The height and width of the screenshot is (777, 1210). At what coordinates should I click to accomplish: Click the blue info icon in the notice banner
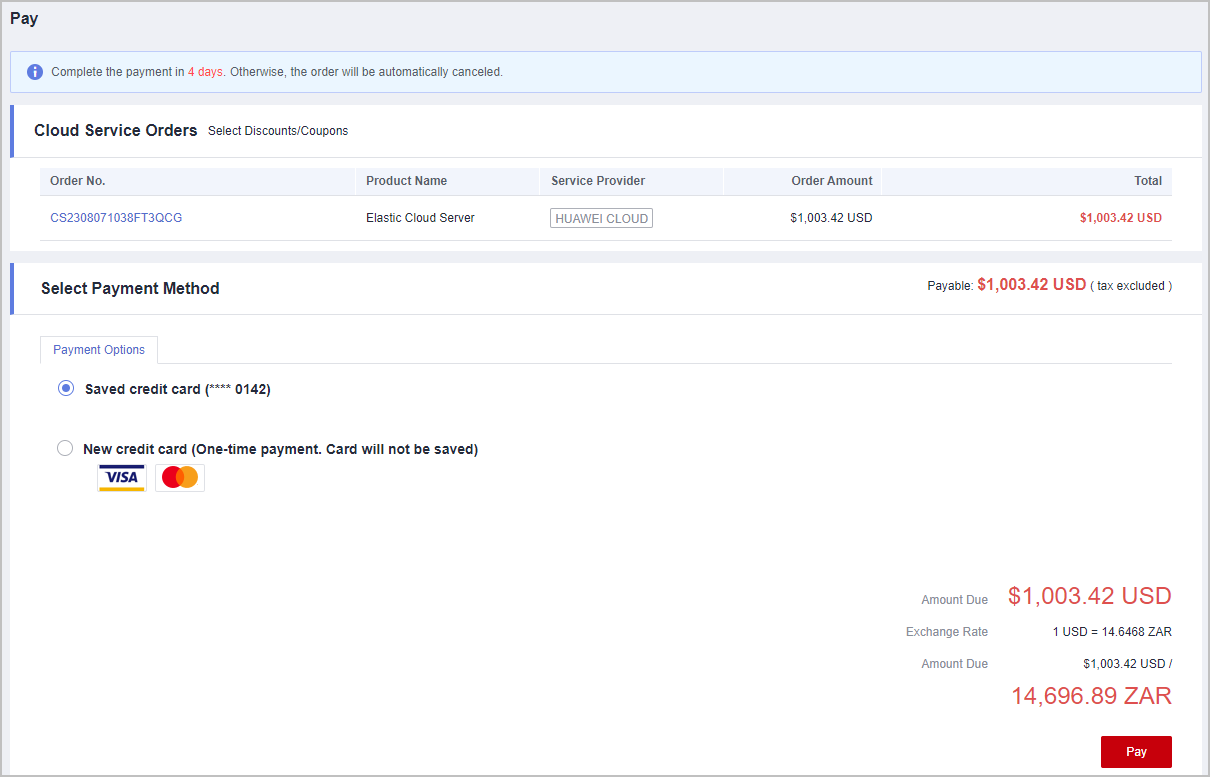[x=35, y=72]
